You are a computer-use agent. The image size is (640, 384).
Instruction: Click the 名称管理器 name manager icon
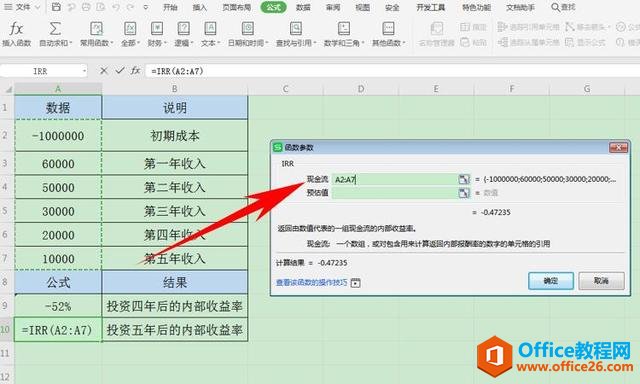[436, 29]
